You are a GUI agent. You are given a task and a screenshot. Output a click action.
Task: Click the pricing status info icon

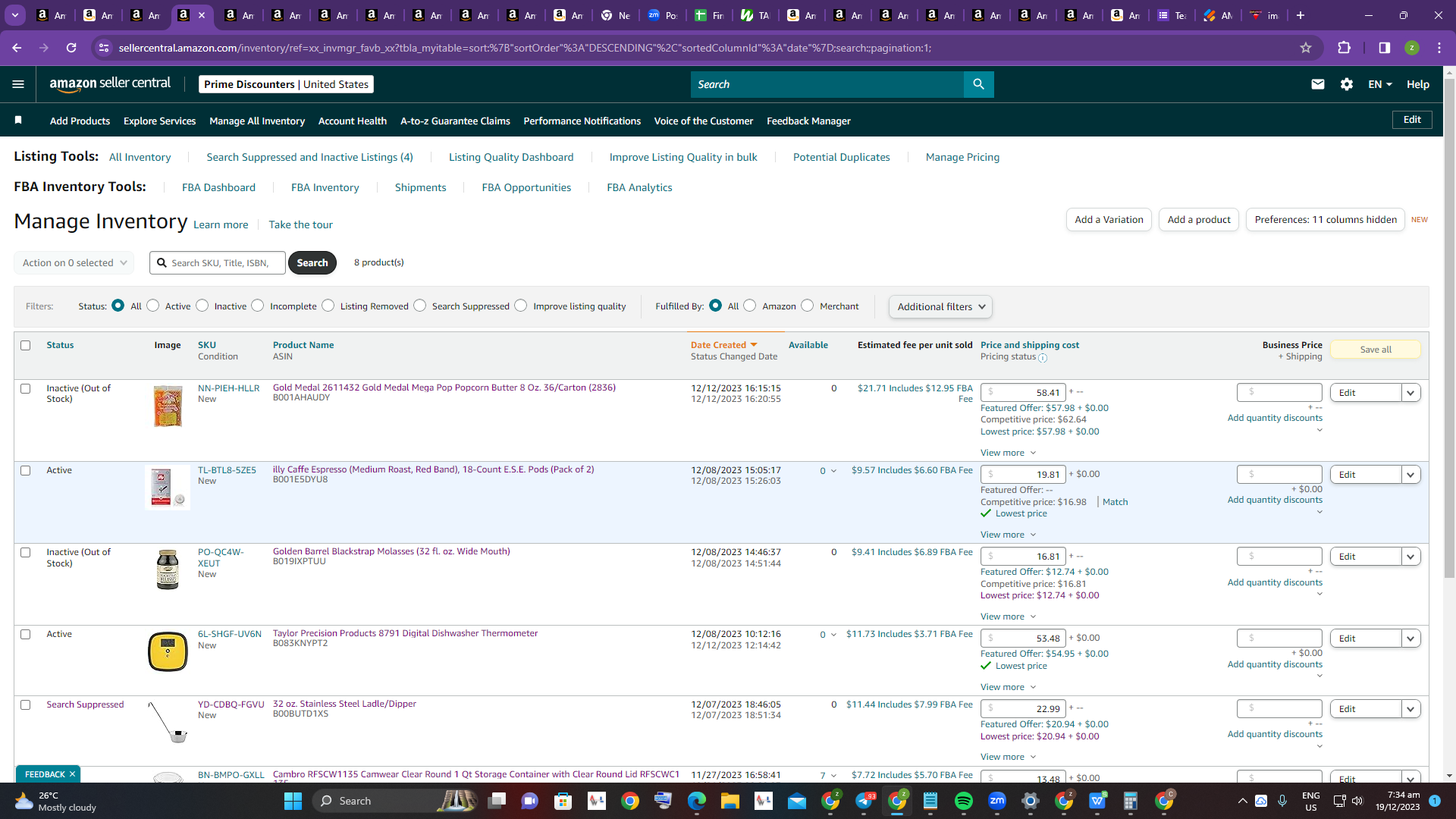coord(1043,358)
